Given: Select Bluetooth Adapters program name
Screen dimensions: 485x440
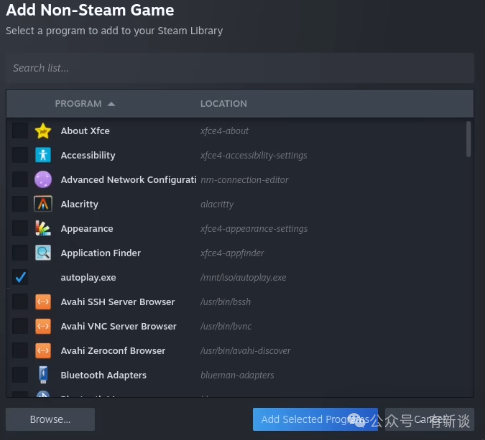Looking at the screenshot, I should click(x=103, y=375).
